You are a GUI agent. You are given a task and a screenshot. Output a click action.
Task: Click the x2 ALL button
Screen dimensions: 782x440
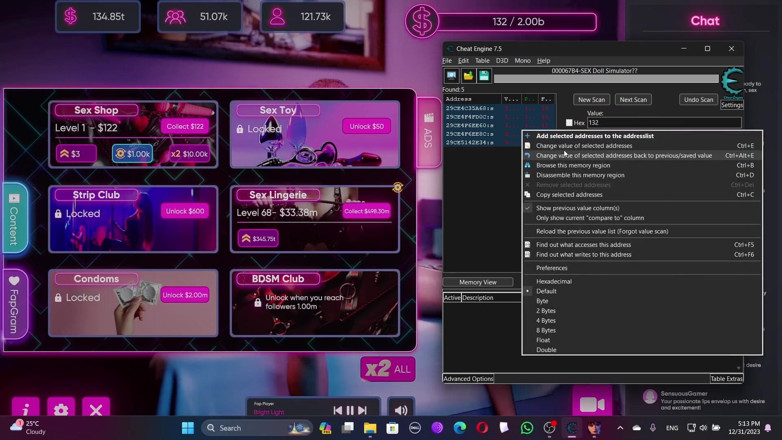(x=388, y=369)
